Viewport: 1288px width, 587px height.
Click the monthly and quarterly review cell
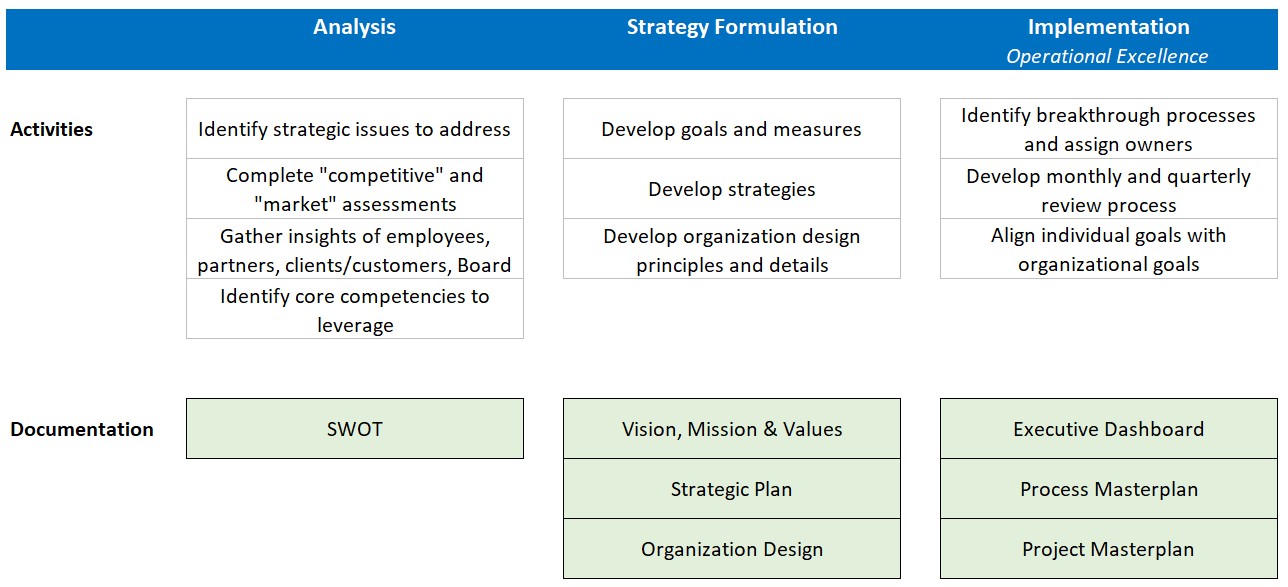[x=1109, y=189]
